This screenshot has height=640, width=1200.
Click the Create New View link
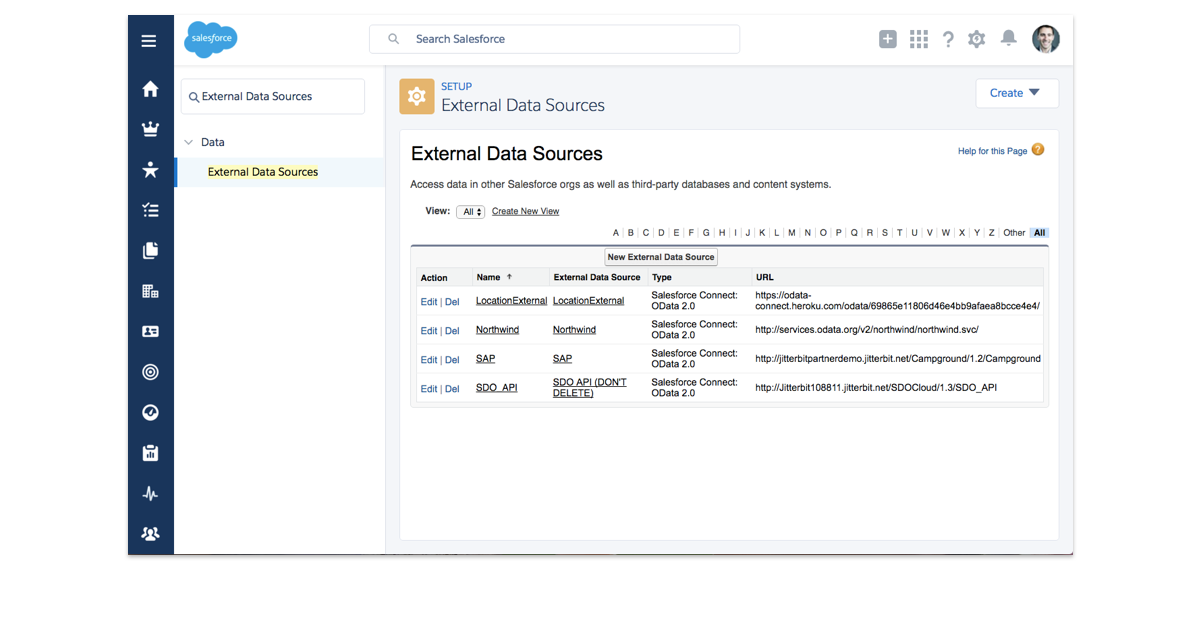point(525,211)
